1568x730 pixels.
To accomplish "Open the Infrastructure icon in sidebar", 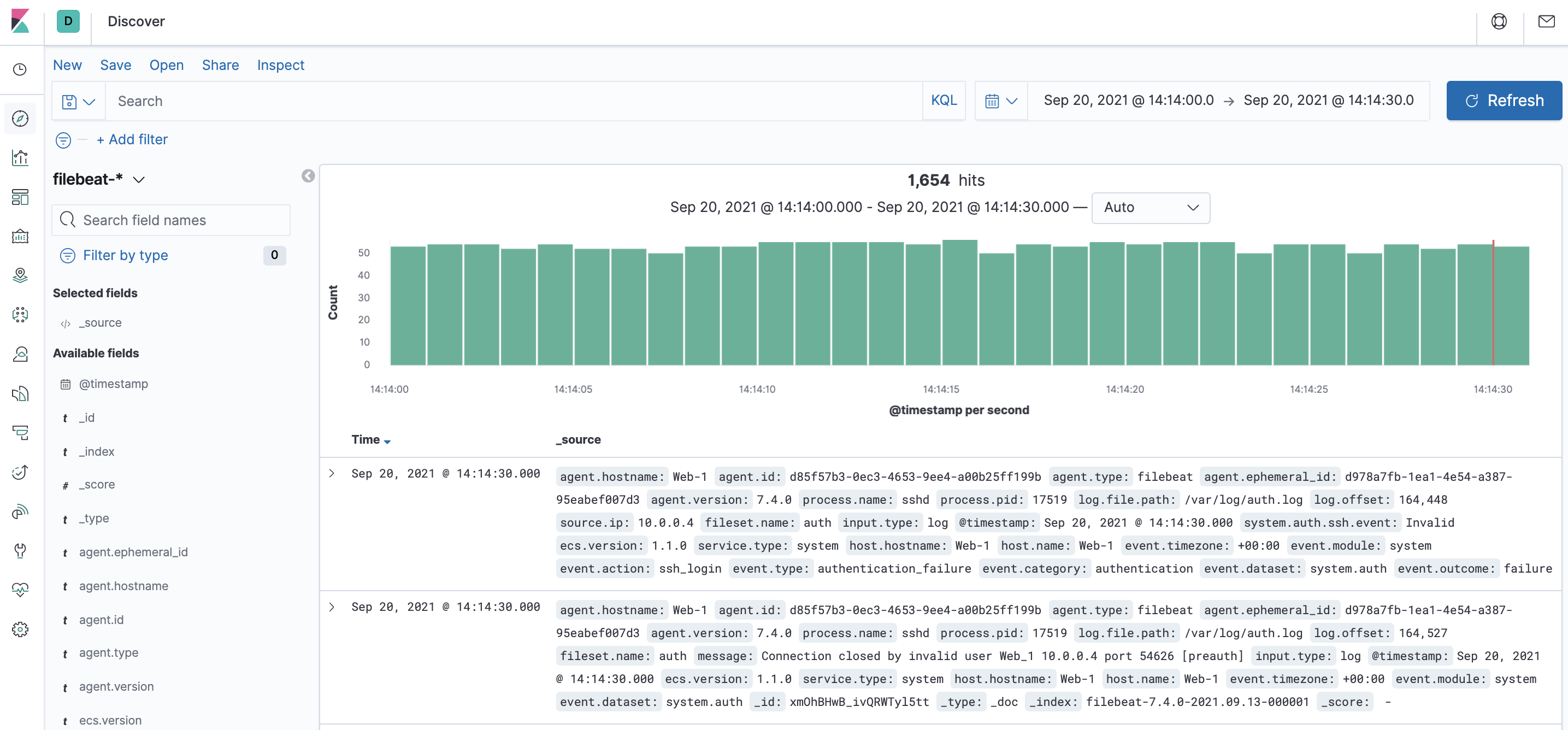I will [20, 355].
